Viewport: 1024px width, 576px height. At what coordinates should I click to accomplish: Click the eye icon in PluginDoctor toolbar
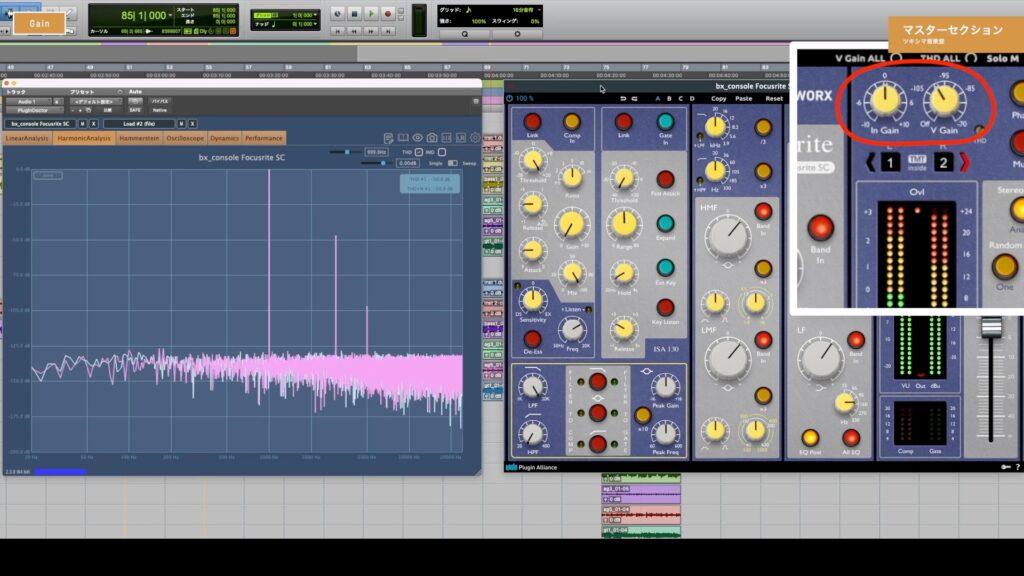(417, 138)
